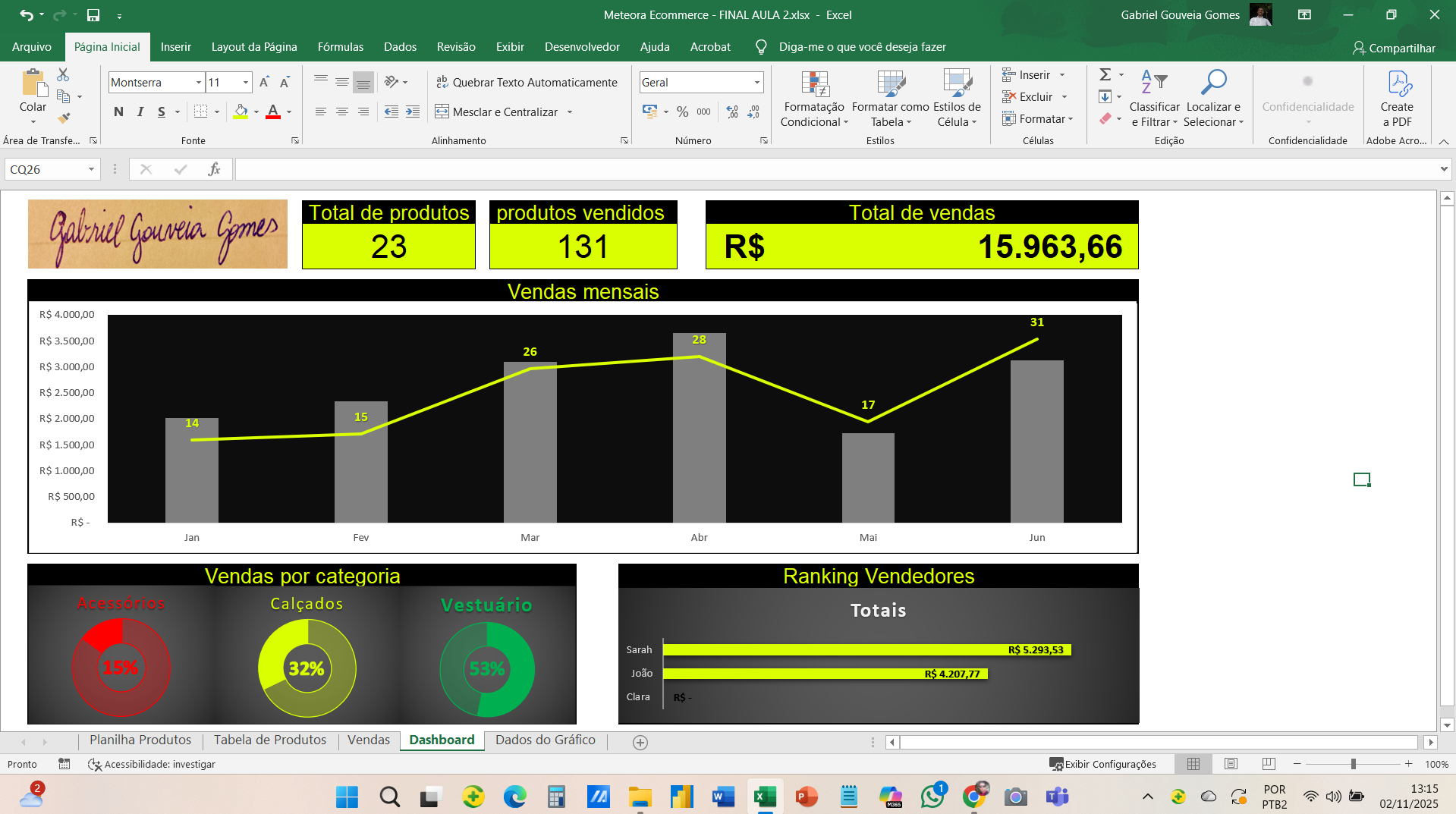Open the Excel icon in the Windows taskbar
This screenshot has height=814, width=1456.
[x=765, y=797]
